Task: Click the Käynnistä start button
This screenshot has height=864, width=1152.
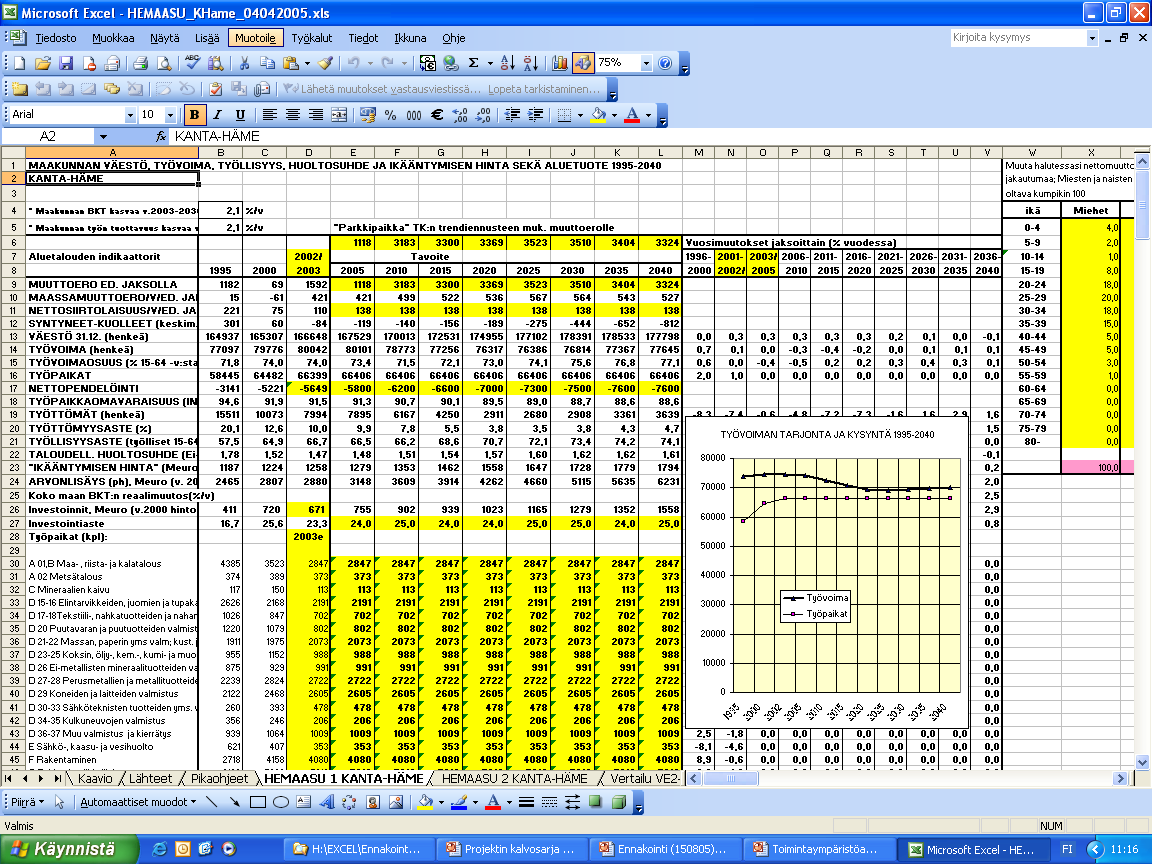Action: (x=68, y=849)
